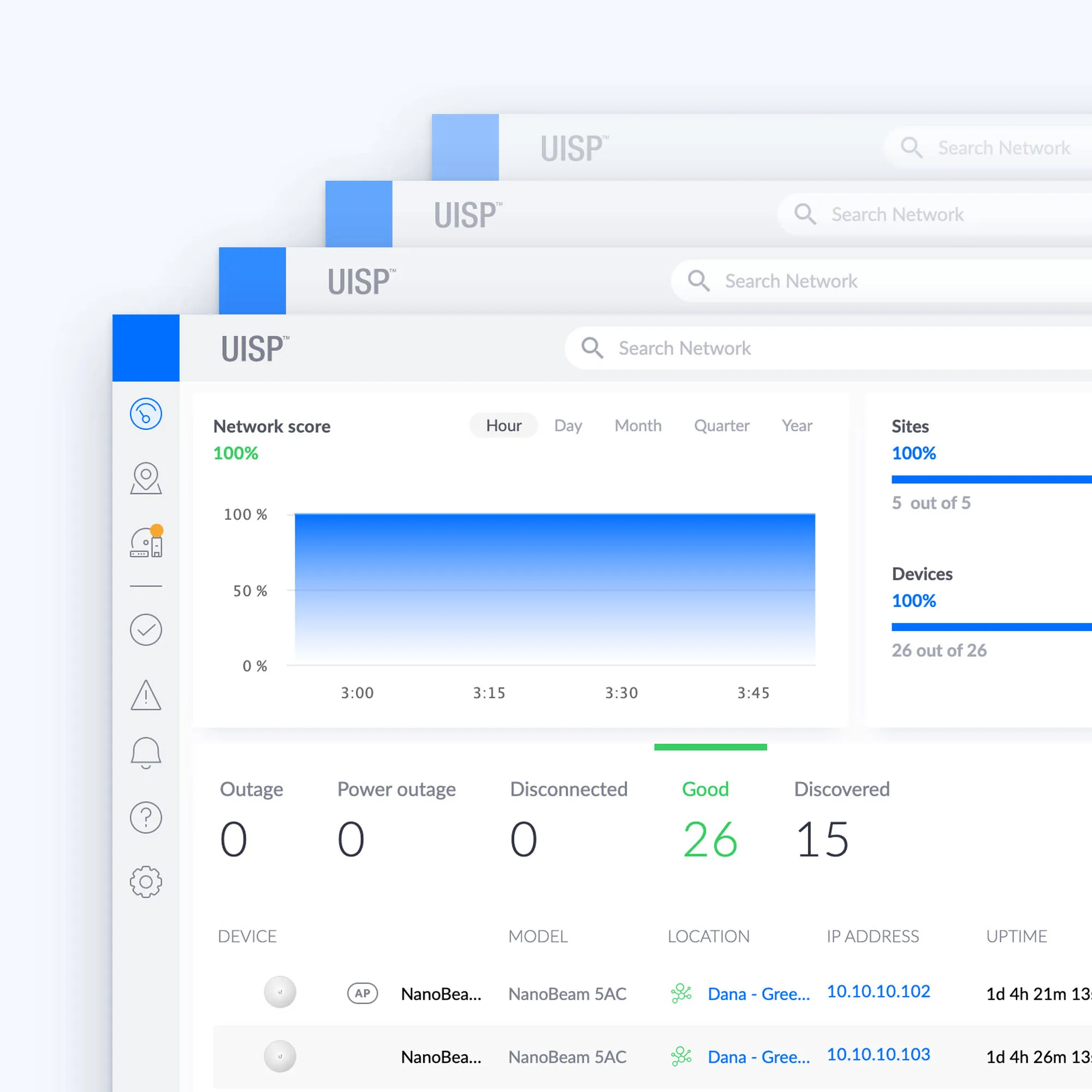View notifications via the bell icon

tap(146, 753)
